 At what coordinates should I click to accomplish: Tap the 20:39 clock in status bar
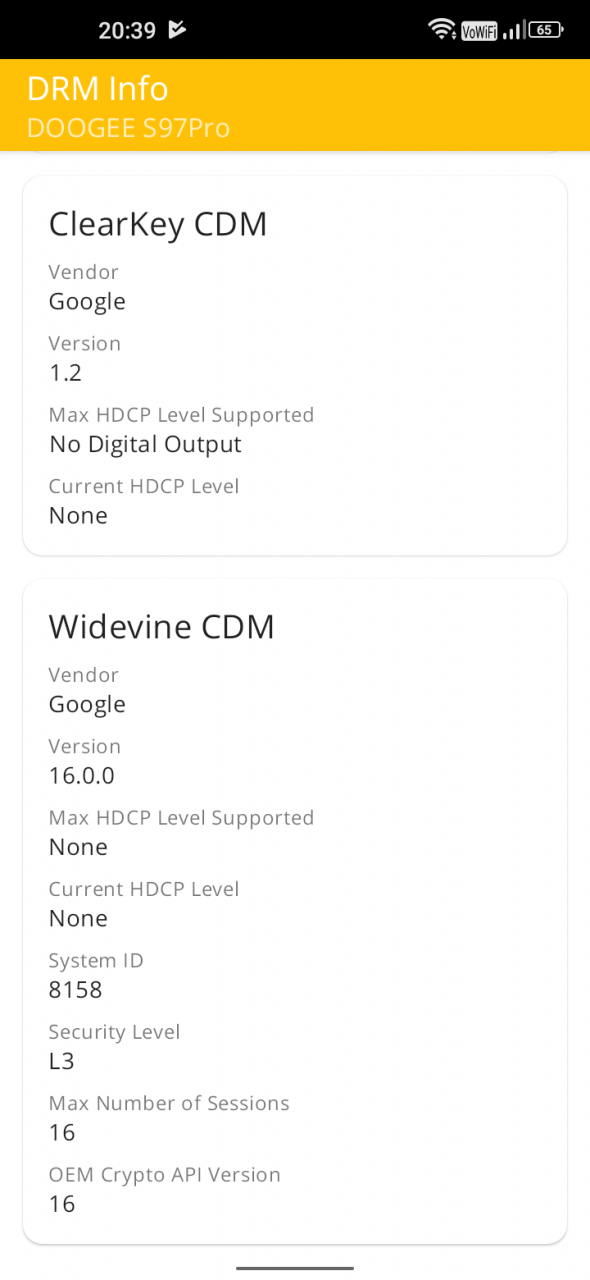[127, 31]
